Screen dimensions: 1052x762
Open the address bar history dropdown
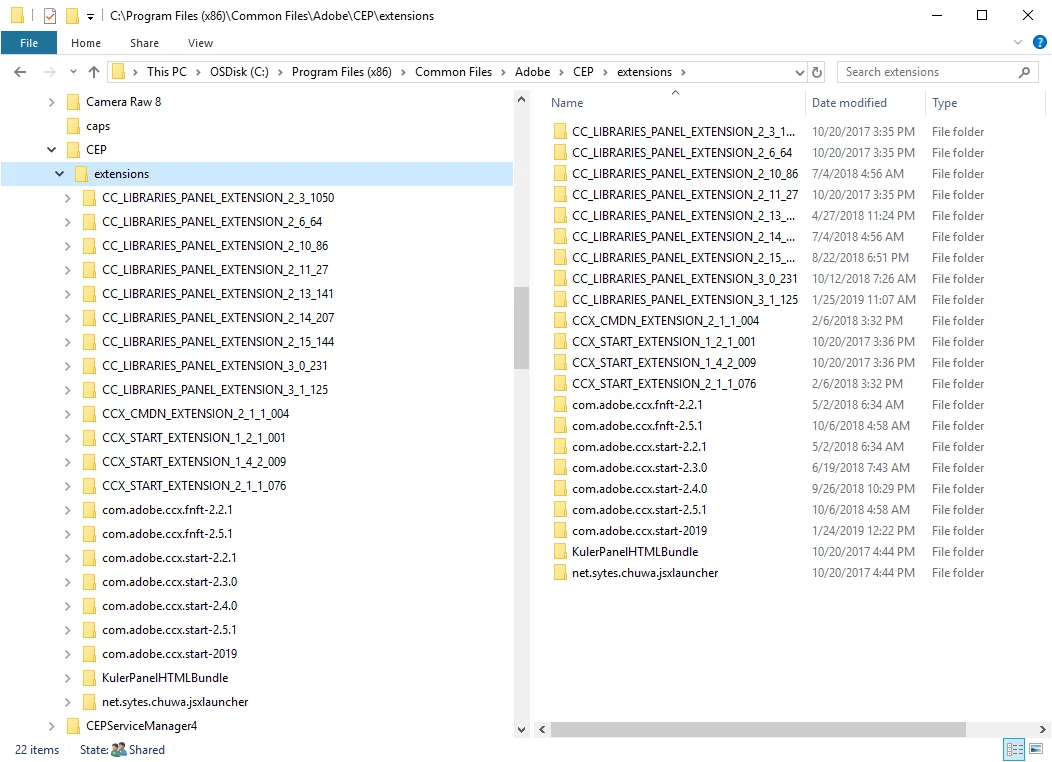[799, 72]
